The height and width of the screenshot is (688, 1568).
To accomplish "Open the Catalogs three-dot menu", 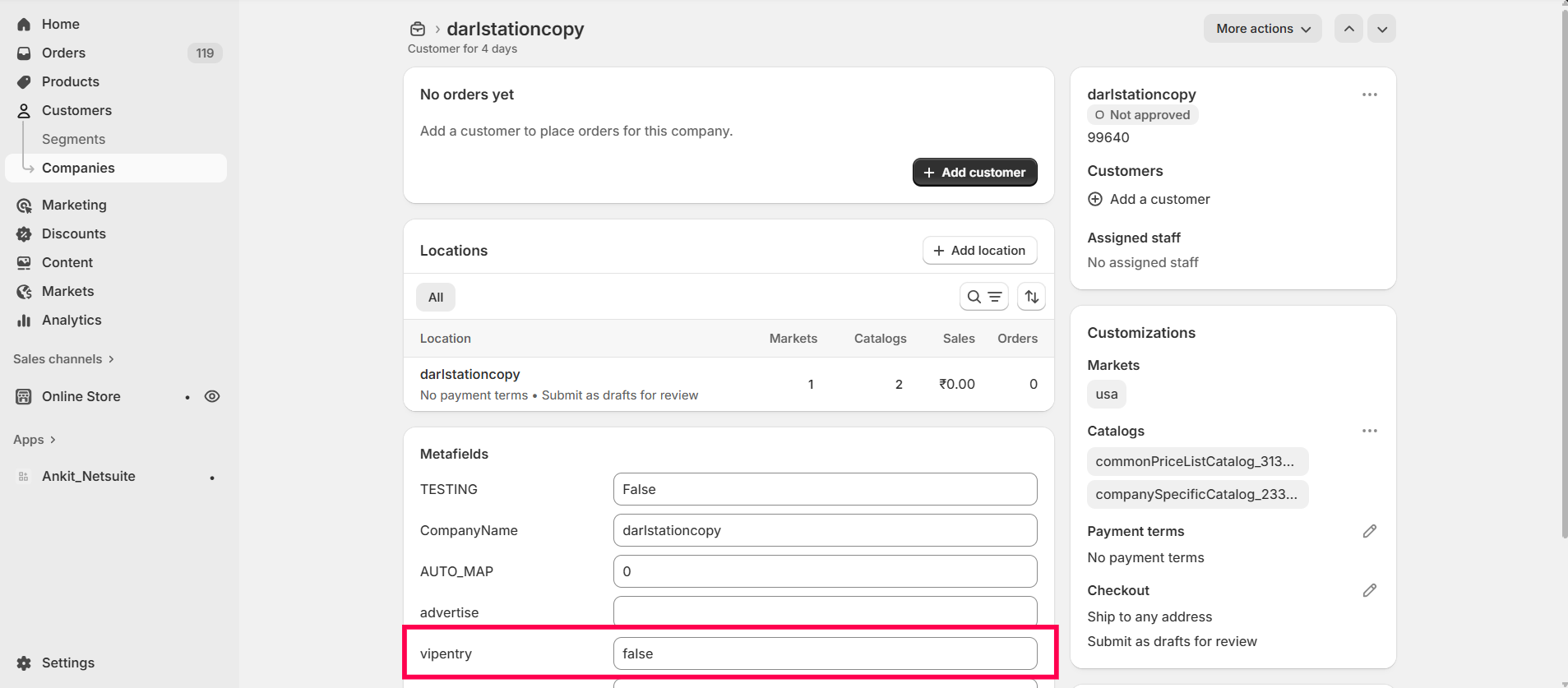I will [x=1369, y=431].
